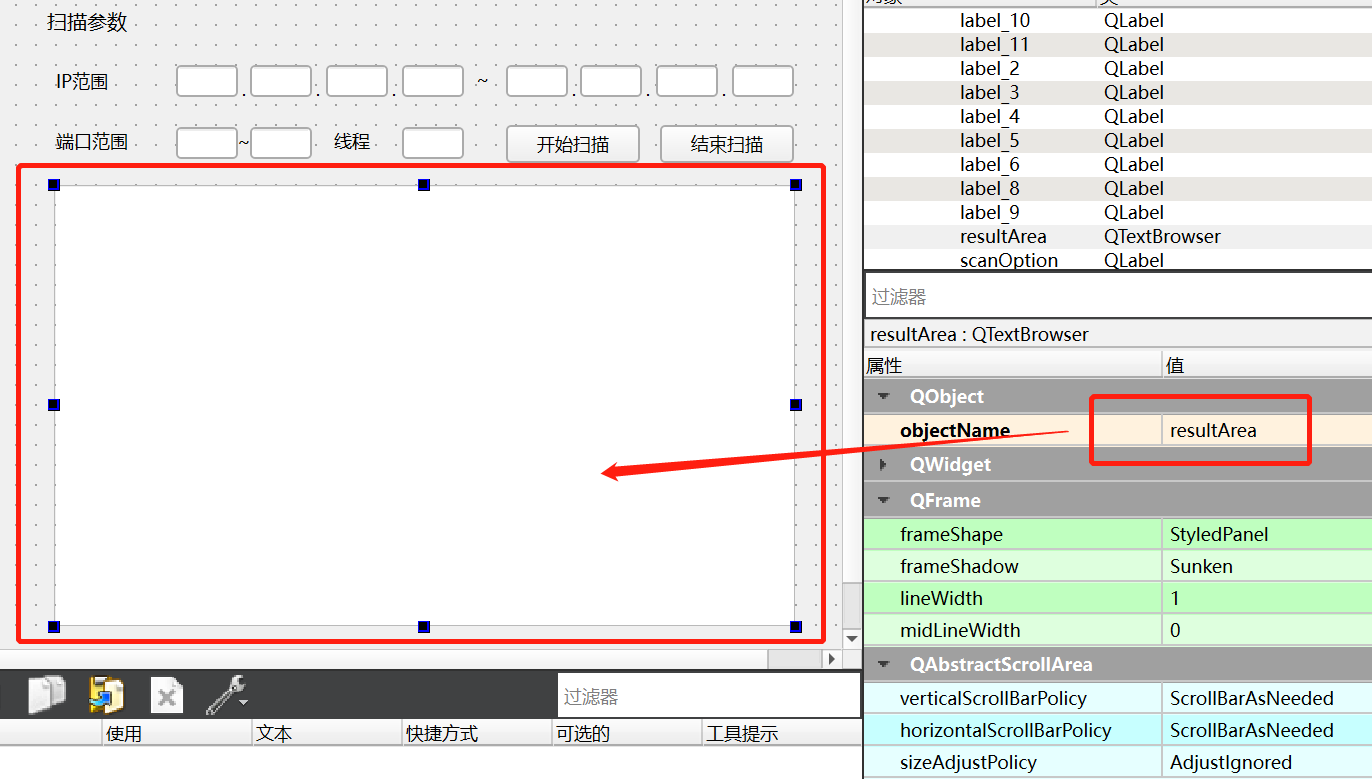This screenshot has width=1372, height=779.
Task: Open the frameShadow Sunken value
Action: click(1267, 566)
